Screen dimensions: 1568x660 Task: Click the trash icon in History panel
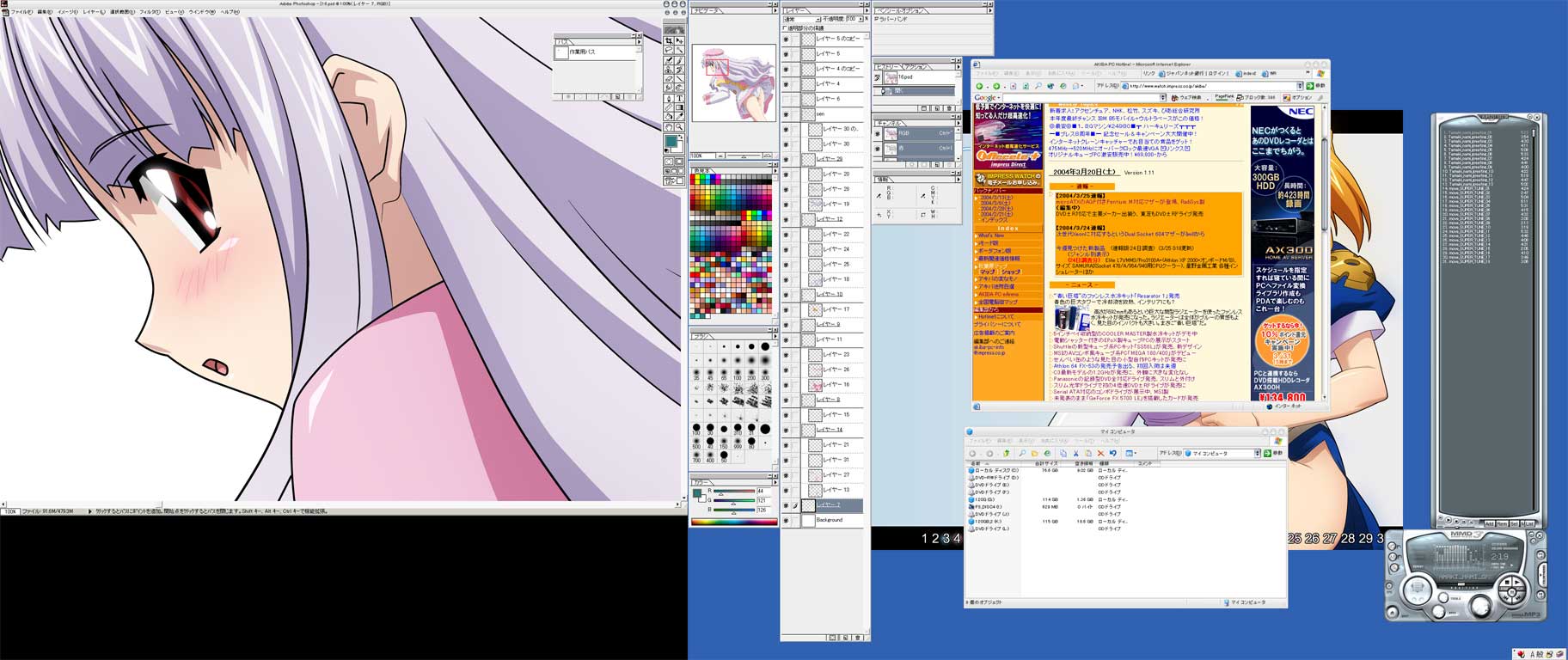(949, 108)
